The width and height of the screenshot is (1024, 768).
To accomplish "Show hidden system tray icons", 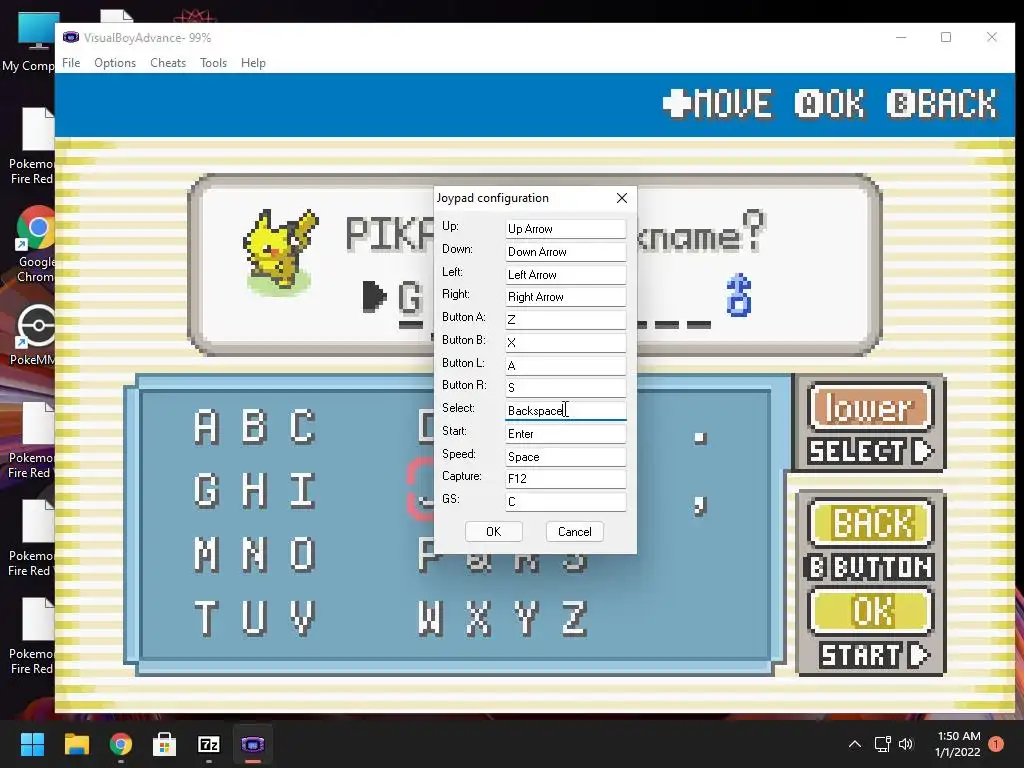I will 854,744.
